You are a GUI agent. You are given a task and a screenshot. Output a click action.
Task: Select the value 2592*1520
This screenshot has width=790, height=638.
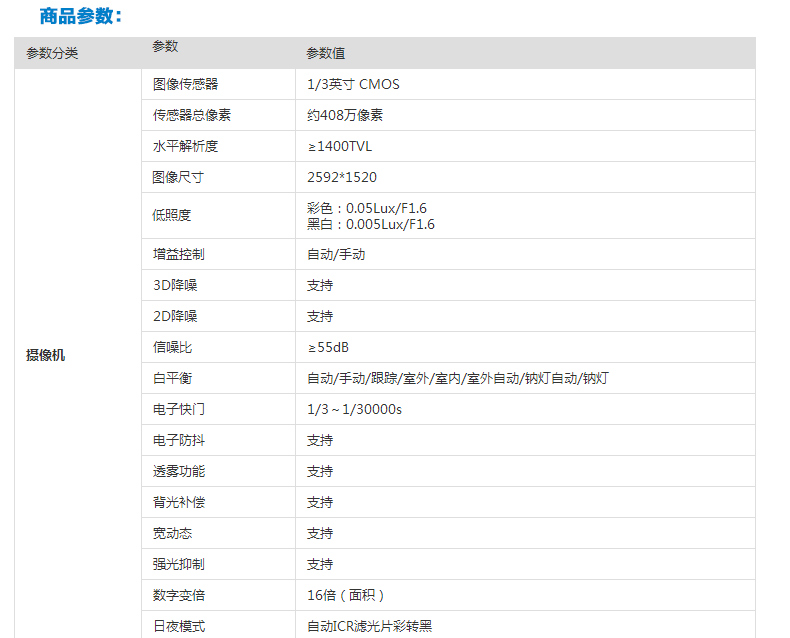point(342,177)
